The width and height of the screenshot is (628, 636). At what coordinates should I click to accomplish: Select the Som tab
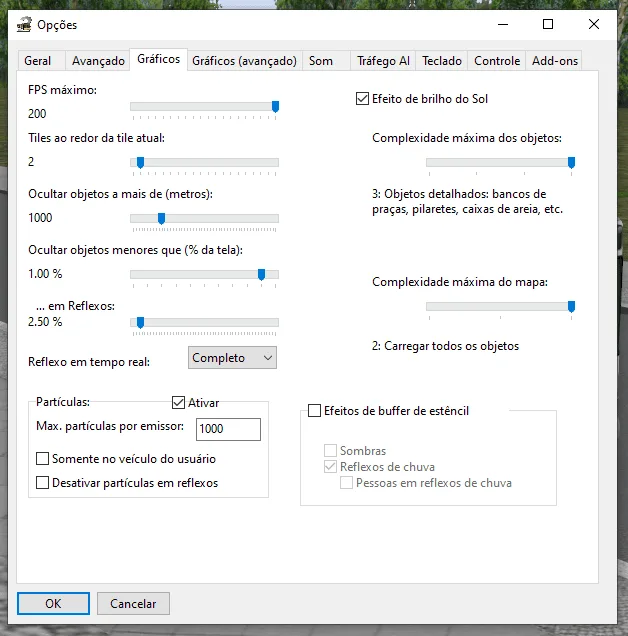pyautogui.click(x=321, y=61)
